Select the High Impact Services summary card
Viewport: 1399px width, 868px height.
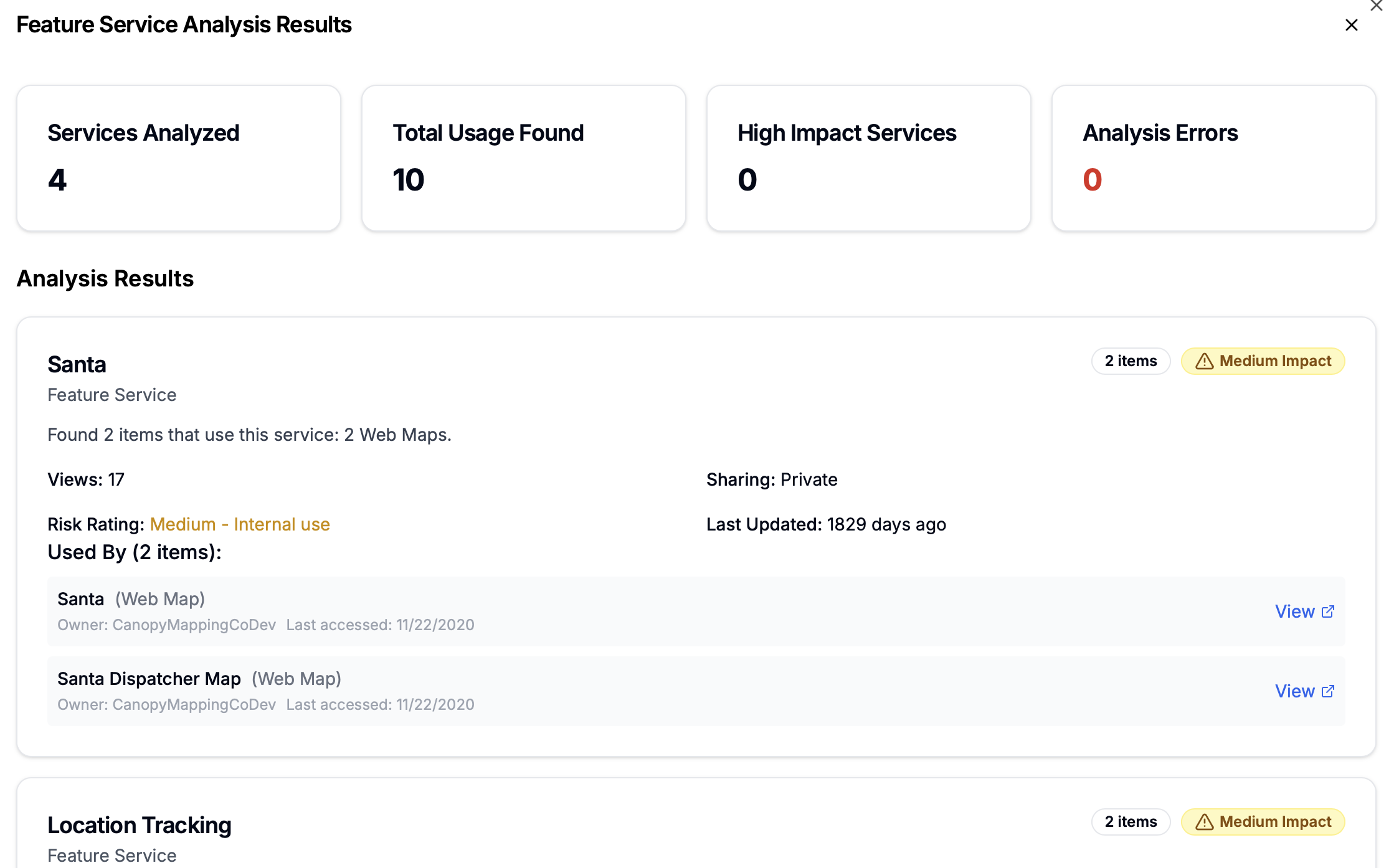coord(868,158)
